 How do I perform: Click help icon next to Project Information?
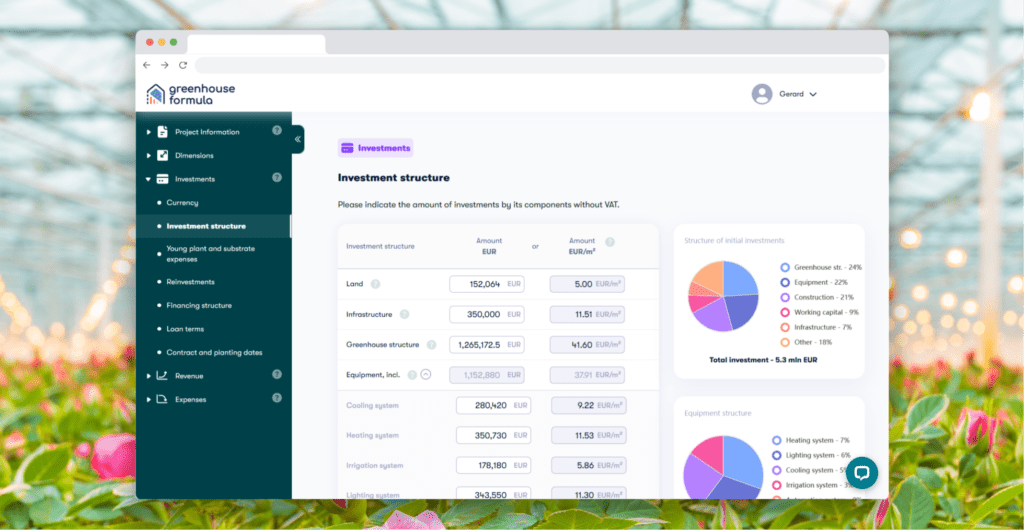point(277,131)
